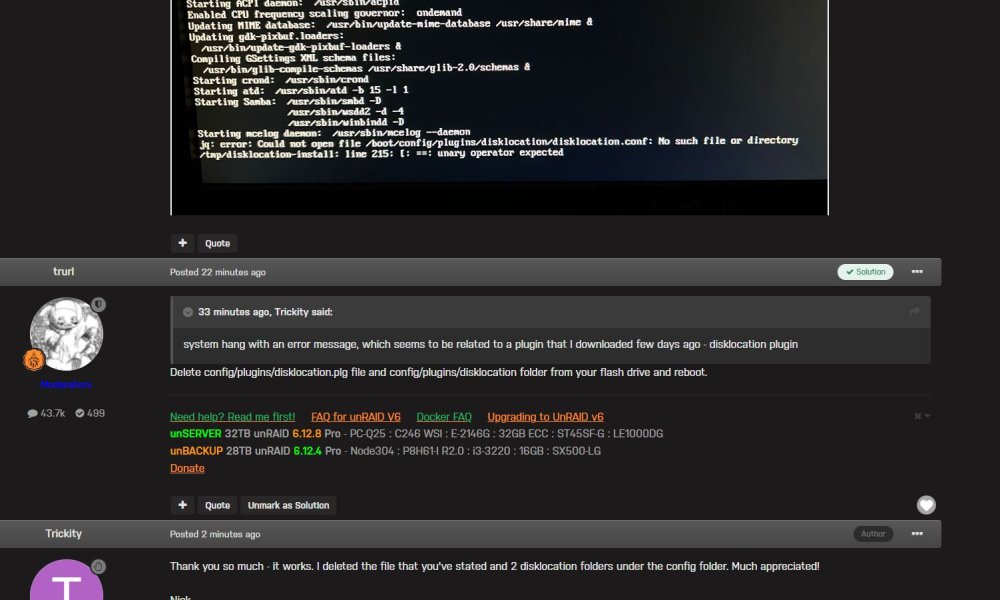Click the rank badge on Trickity's avatar
The height and width of the screenshot is (600, 1000).
coord(98,566)
